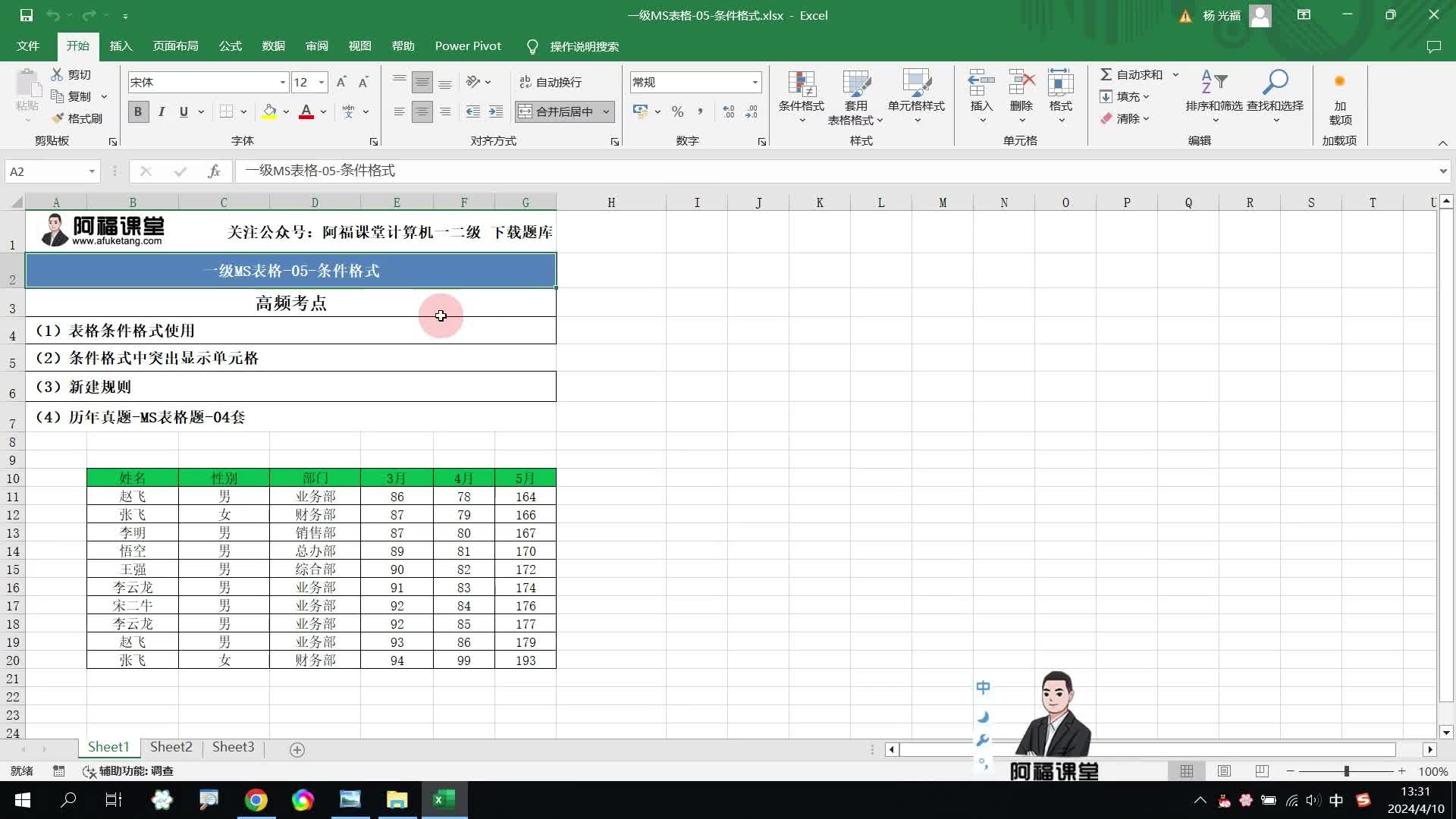Click the Tell Me search (操作说明搜索)

574,46
